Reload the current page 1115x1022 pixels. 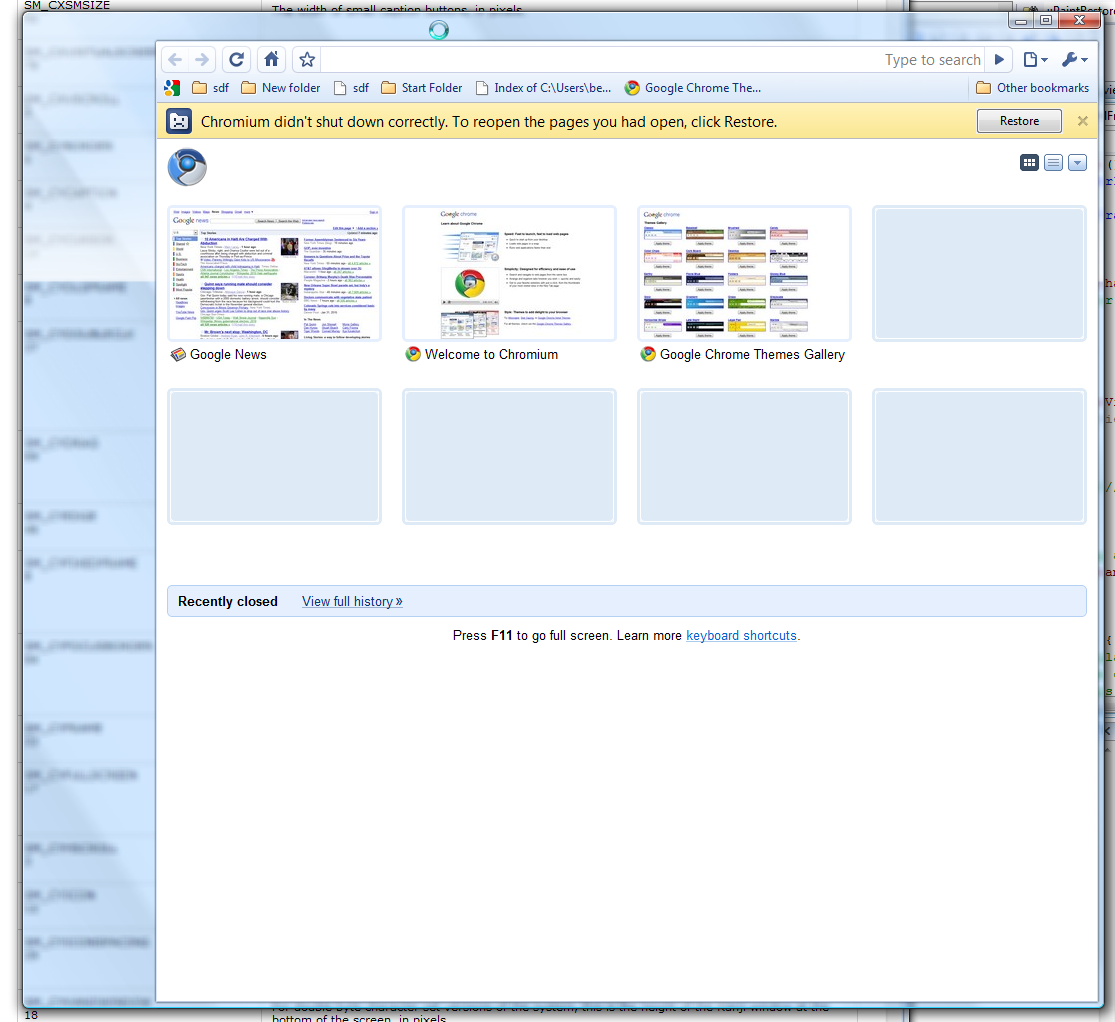(x=237, y=60)
